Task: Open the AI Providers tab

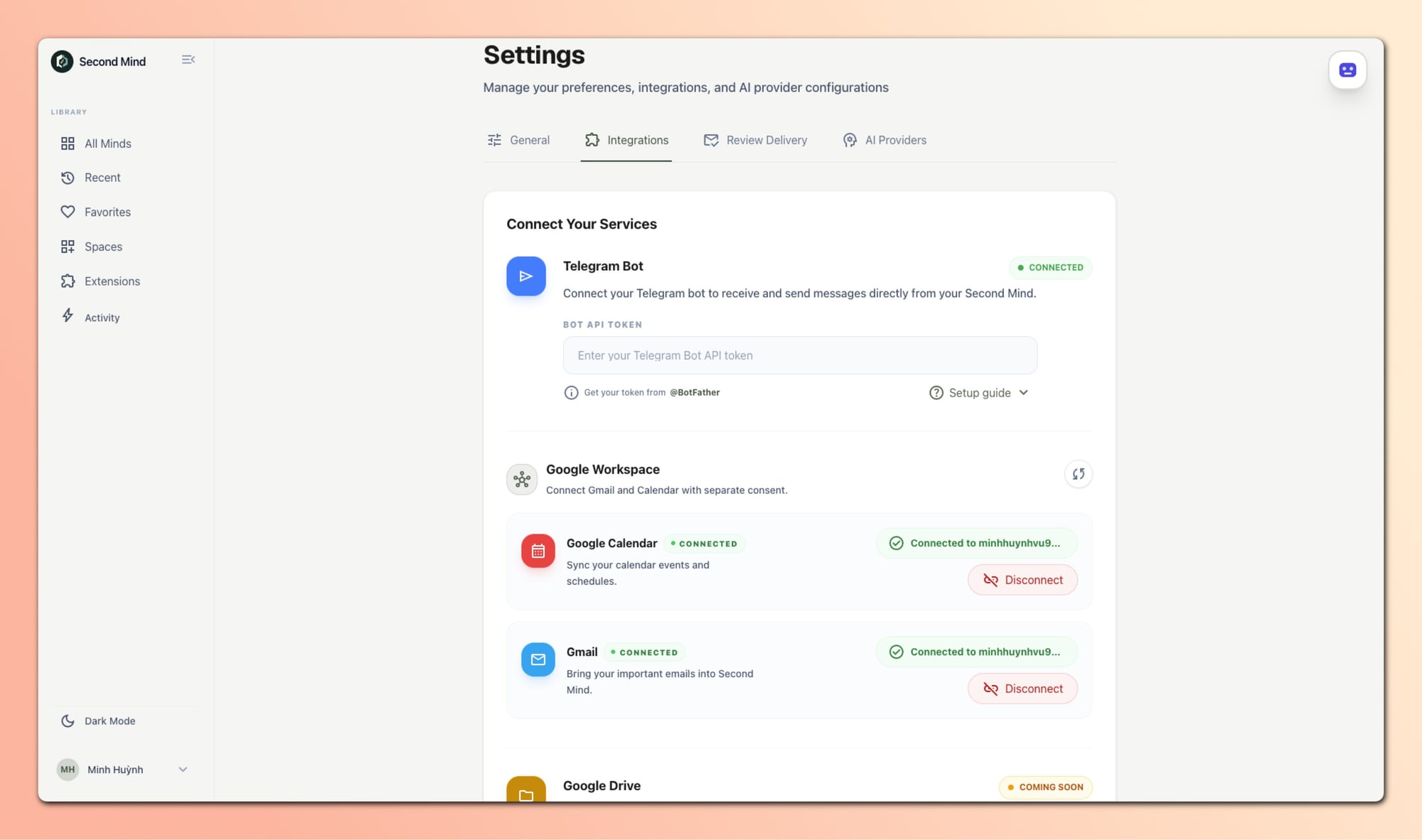Action: [x=884, y=140]
